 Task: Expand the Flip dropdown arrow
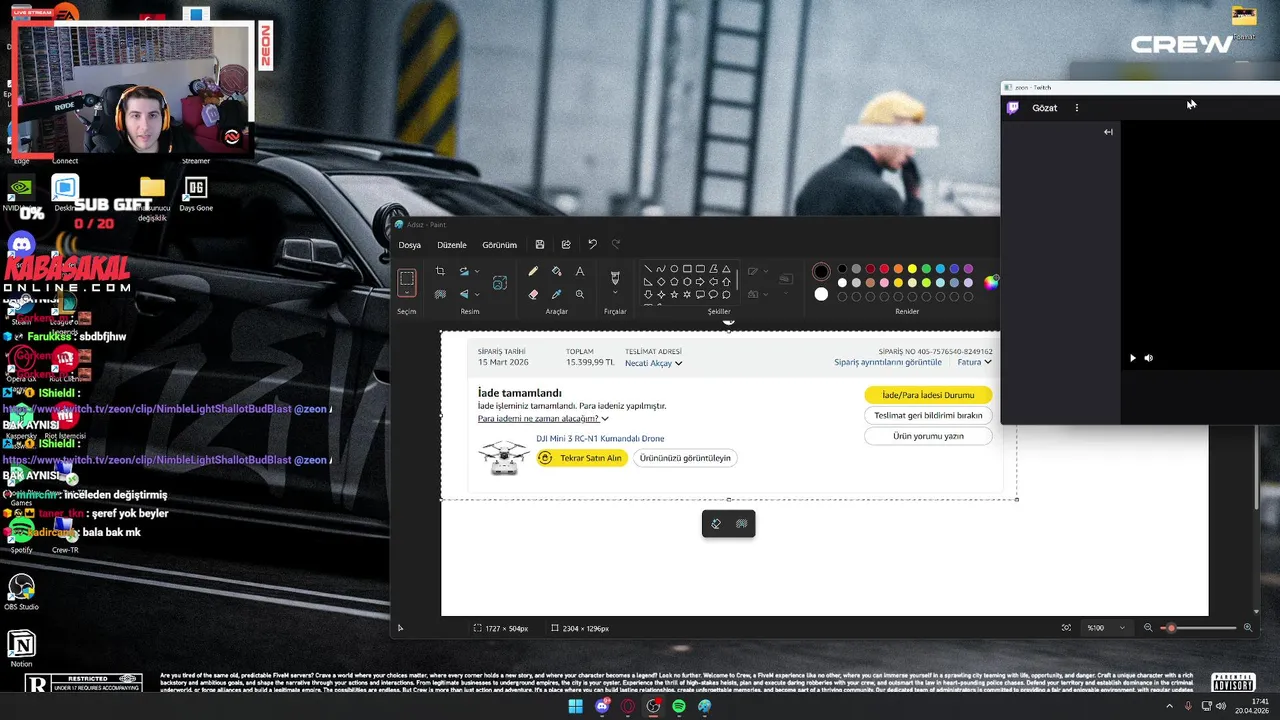pos(477,294)
